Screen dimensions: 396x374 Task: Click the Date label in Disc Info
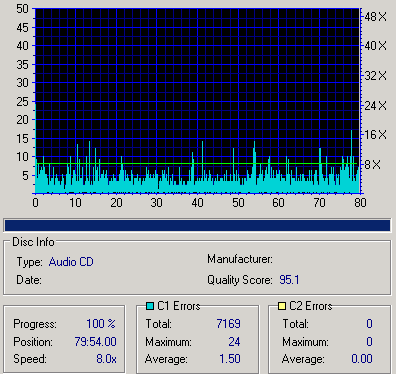pyautogui.click(x=29, y=280)
